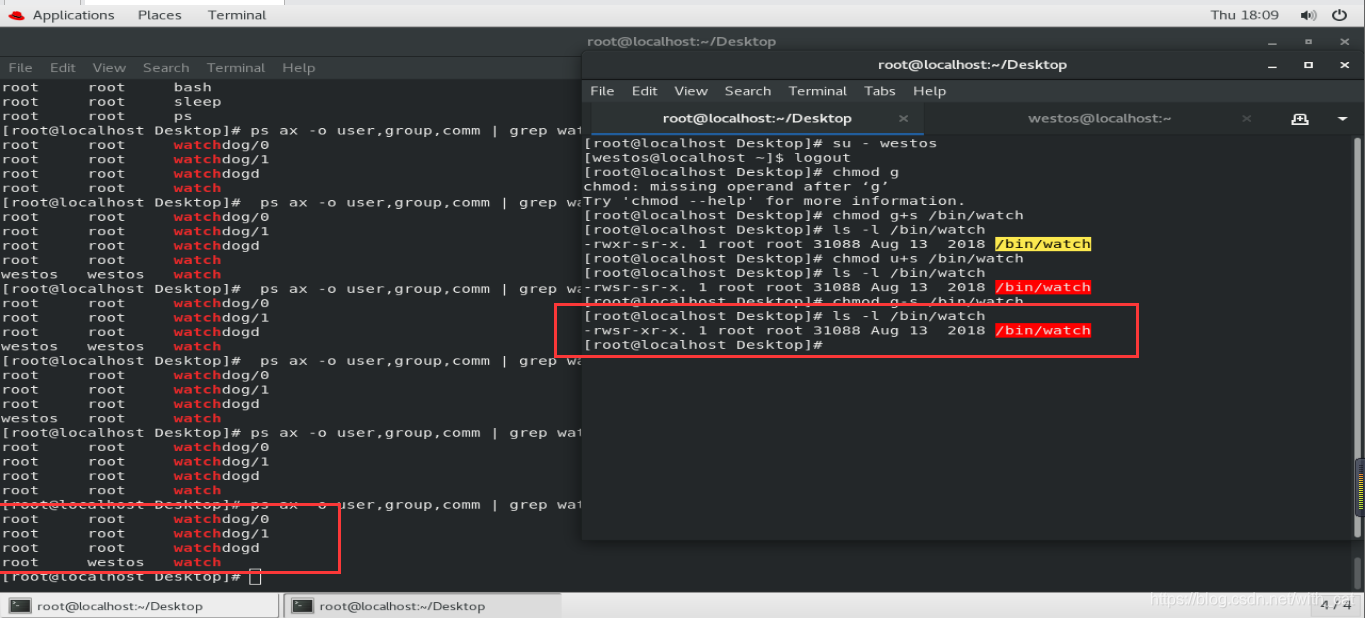The width and height of the screenshot is (1365, 618).
Task: Click yellow-highlighted /bin/watch file name
Action: [1043, 244]
